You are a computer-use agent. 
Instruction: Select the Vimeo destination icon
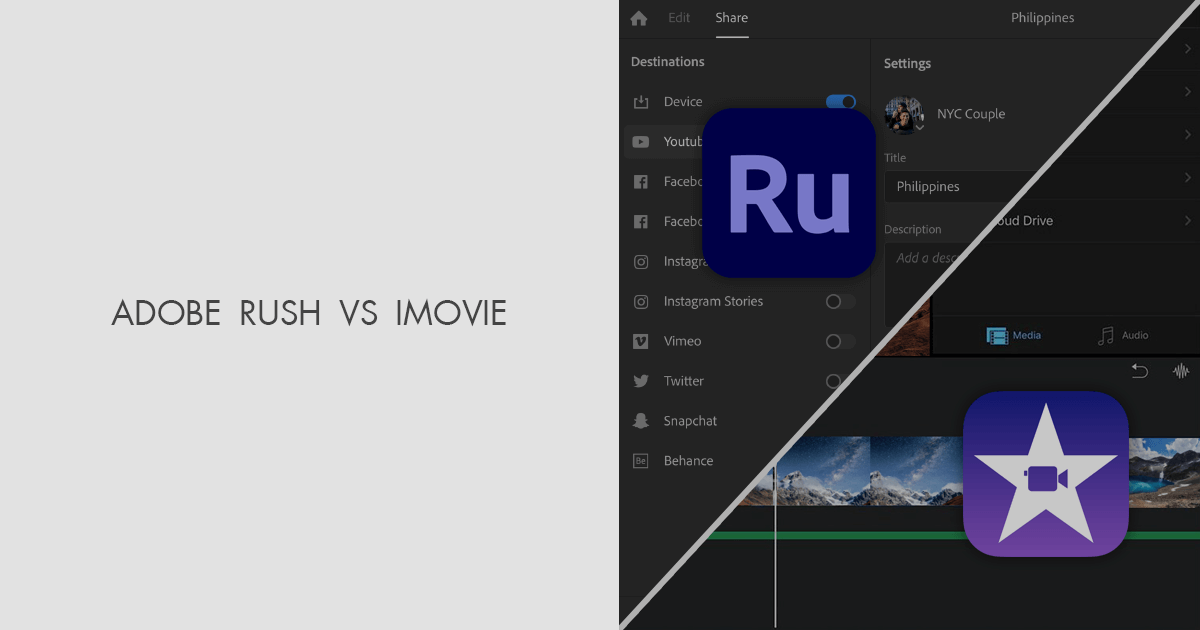point(640,341)
